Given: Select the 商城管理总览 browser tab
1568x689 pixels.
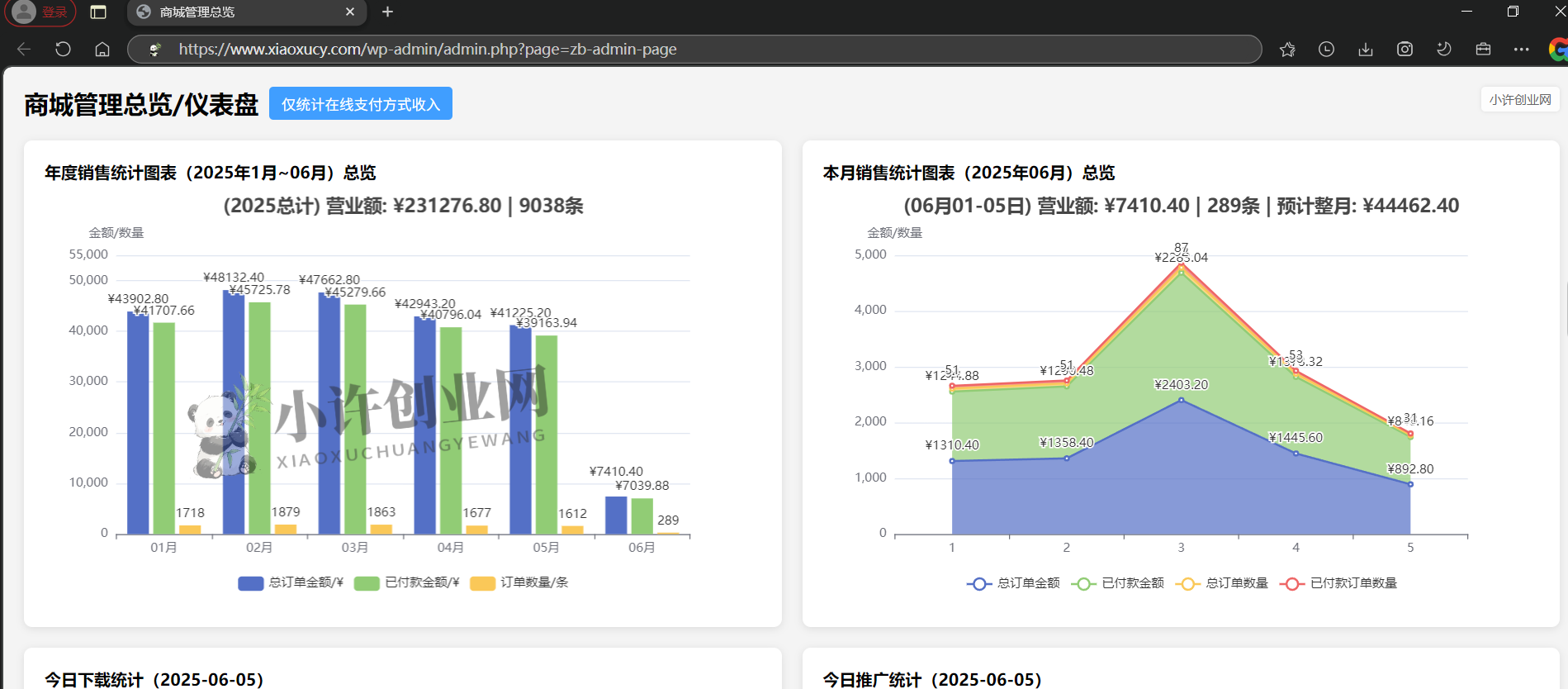Looking at the screenshot, I should [247, 12].
